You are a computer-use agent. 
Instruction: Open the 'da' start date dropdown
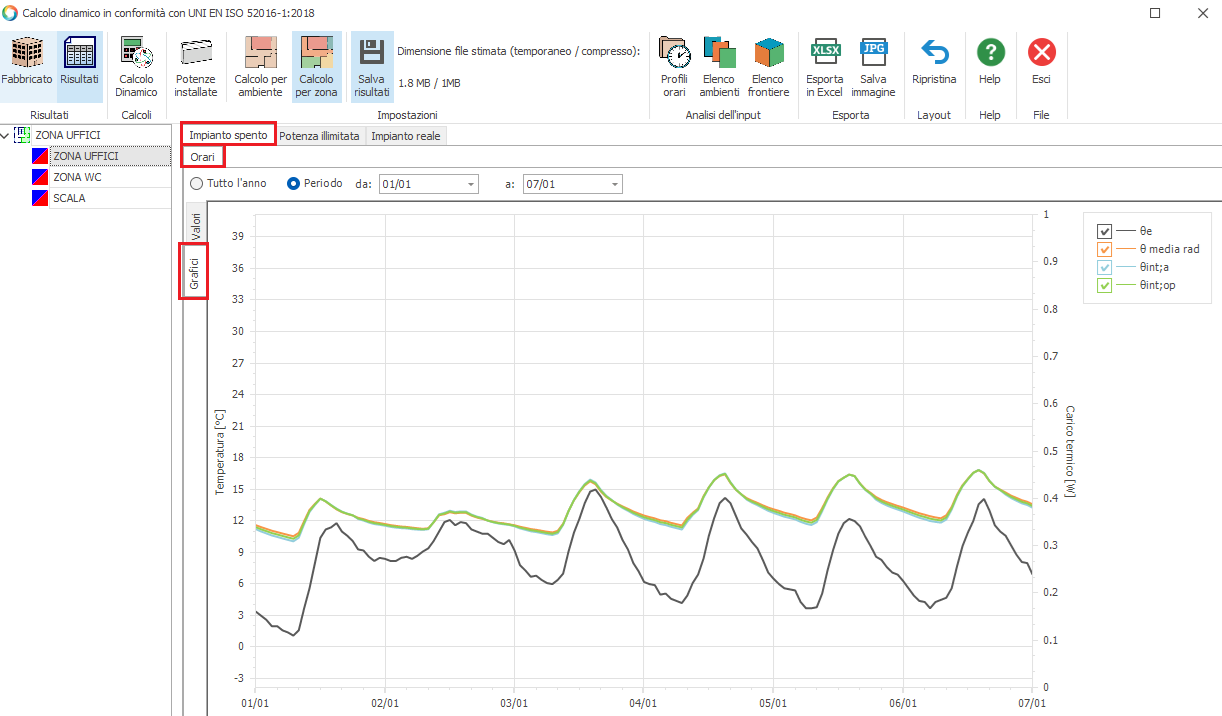point(471,184)
